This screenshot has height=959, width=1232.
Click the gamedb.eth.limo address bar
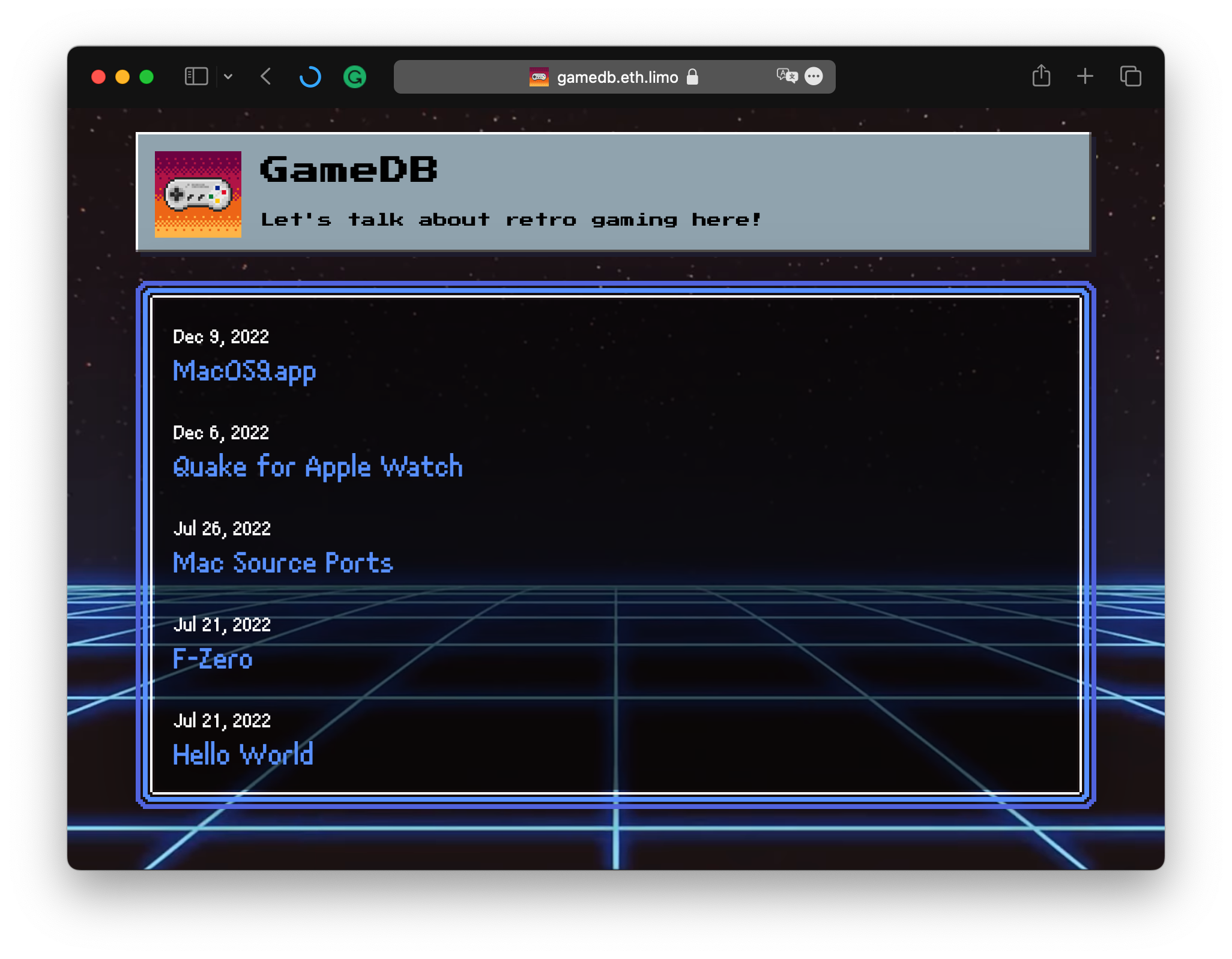tap(614, 77)
